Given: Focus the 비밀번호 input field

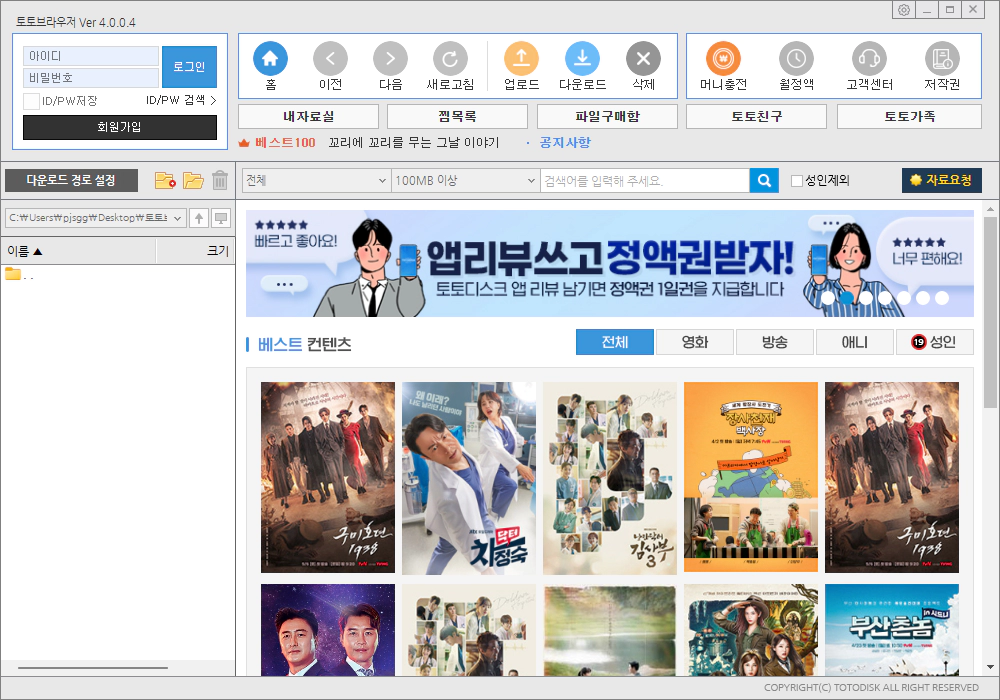Looking at the screenshot, I should (x=91, y=78).
